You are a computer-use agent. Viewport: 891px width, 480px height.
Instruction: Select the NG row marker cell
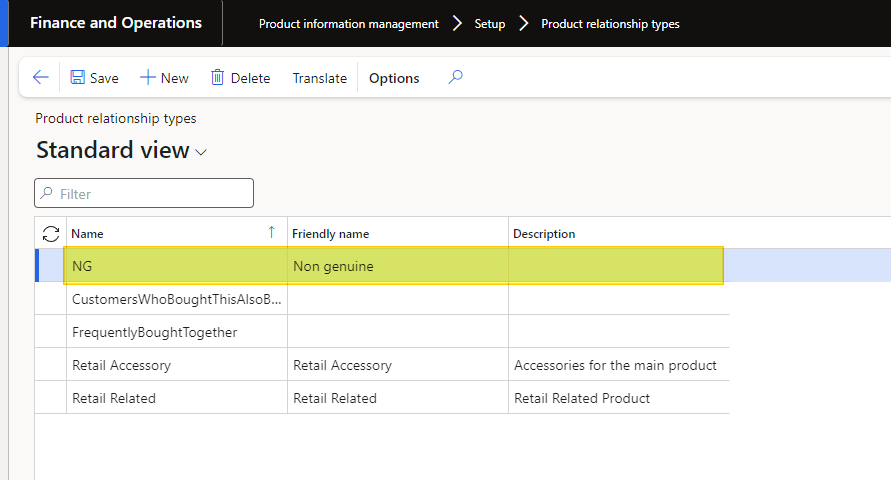[x=51, y=266]
